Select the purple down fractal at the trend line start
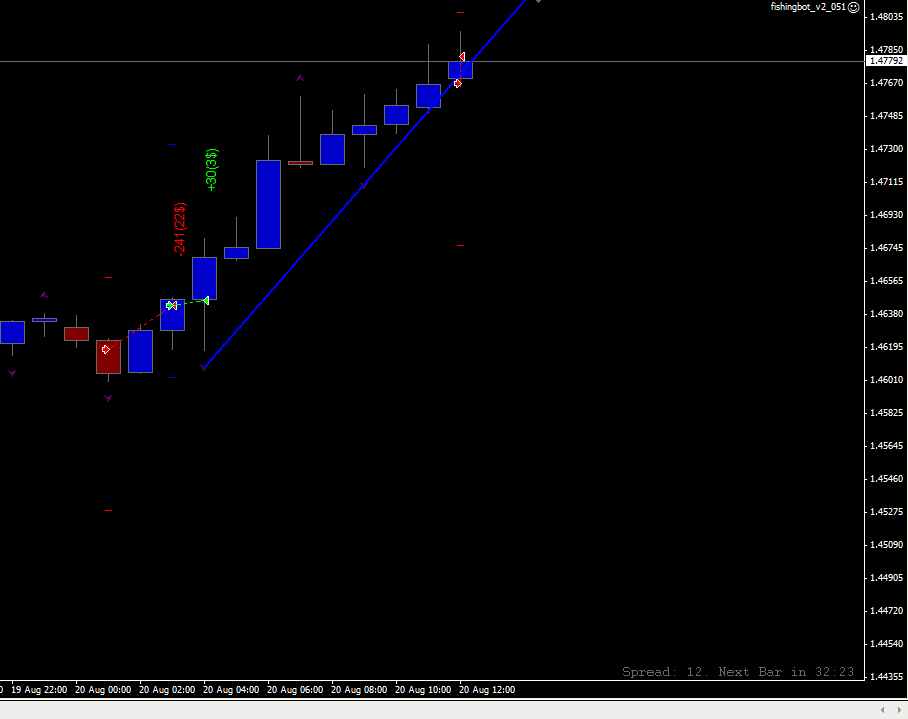This screenshot has width=908, height=719. tap(203, 367)
